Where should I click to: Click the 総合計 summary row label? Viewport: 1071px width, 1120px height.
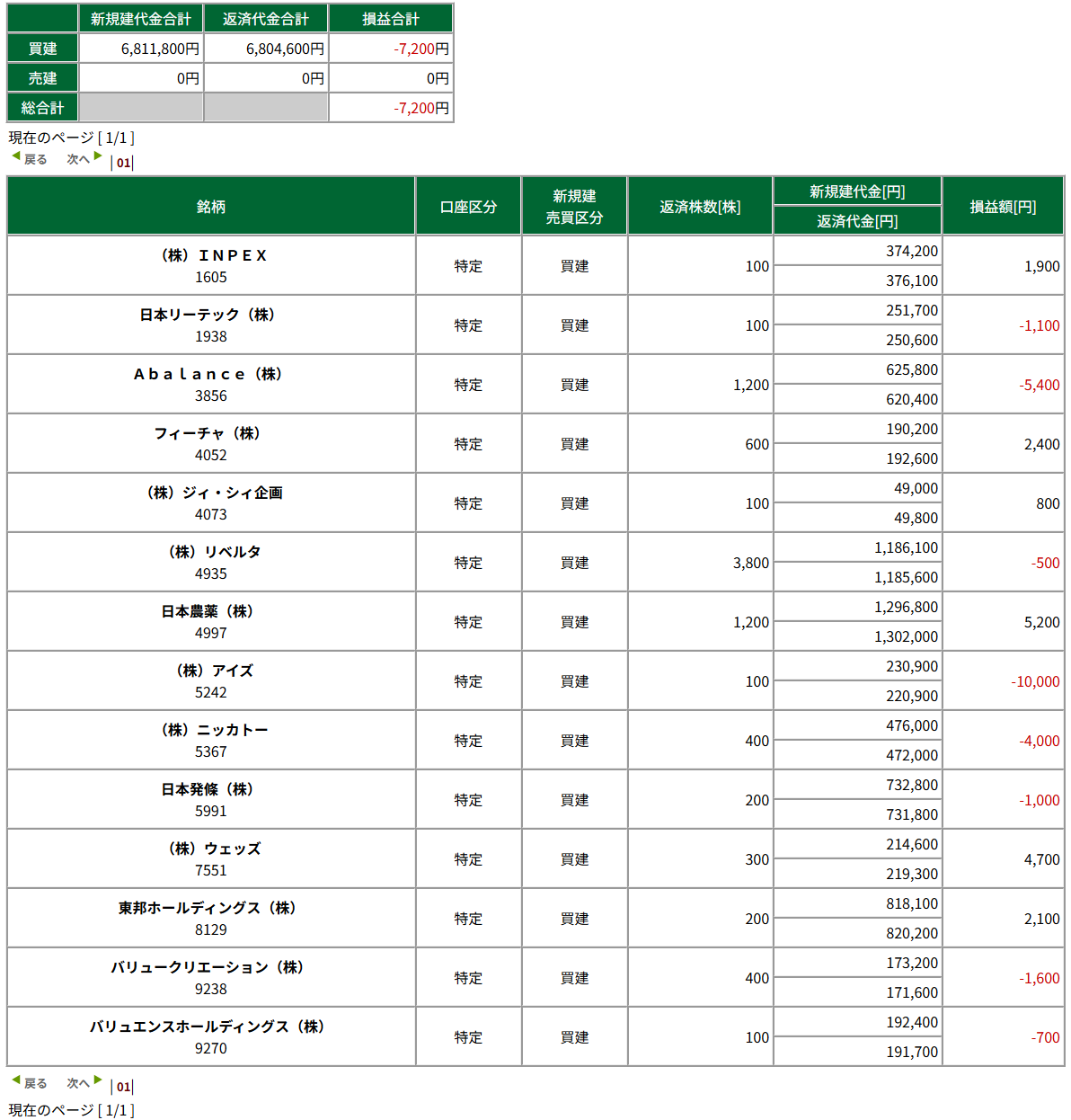pyautogui.click(x=42, y=108)
